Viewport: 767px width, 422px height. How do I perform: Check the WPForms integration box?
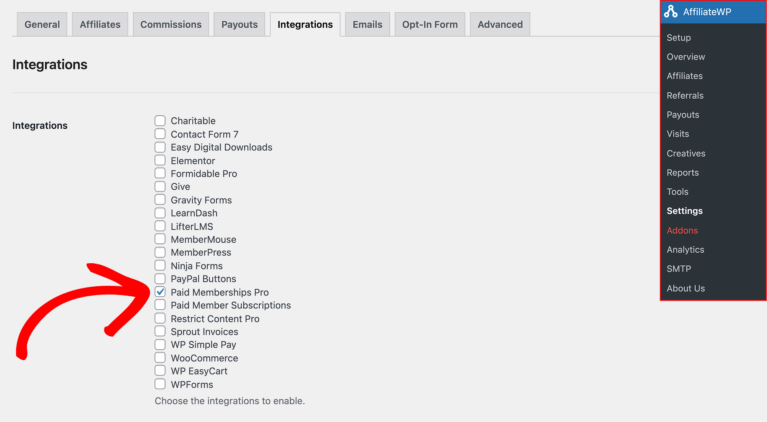coord(160,384)
